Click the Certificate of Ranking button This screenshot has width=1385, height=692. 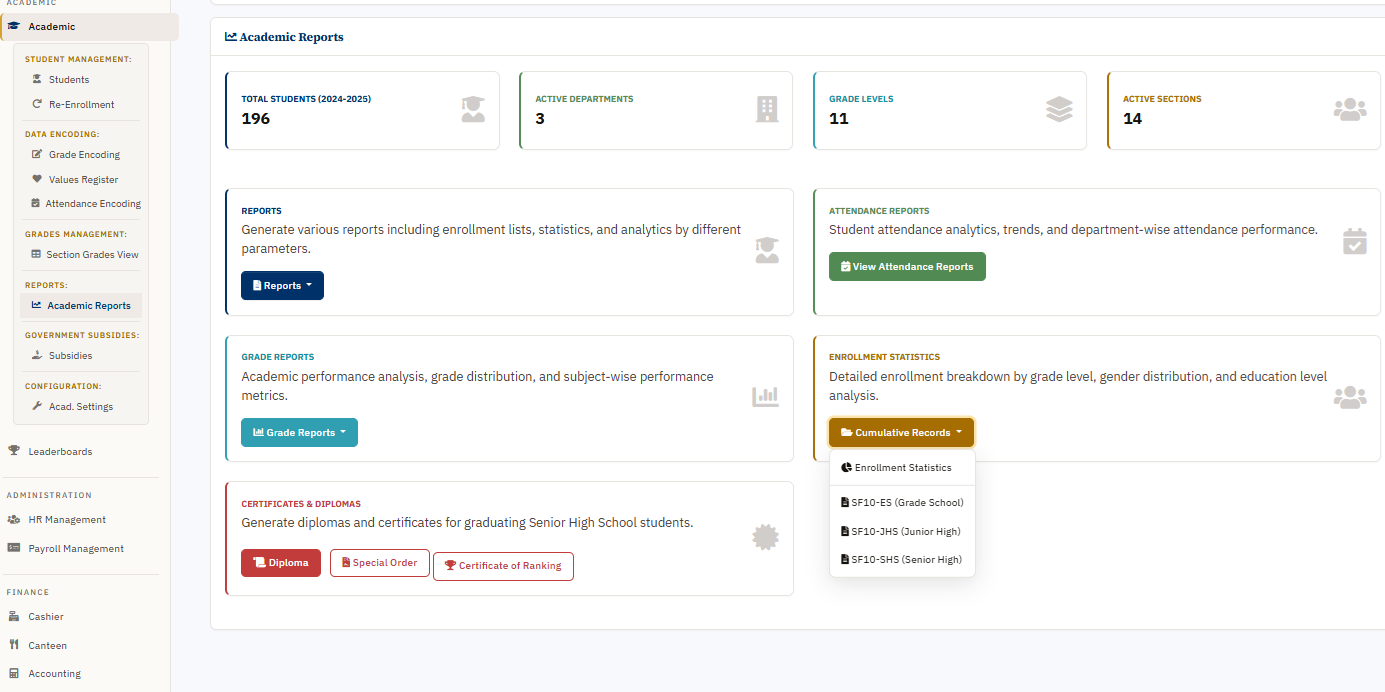503,565
